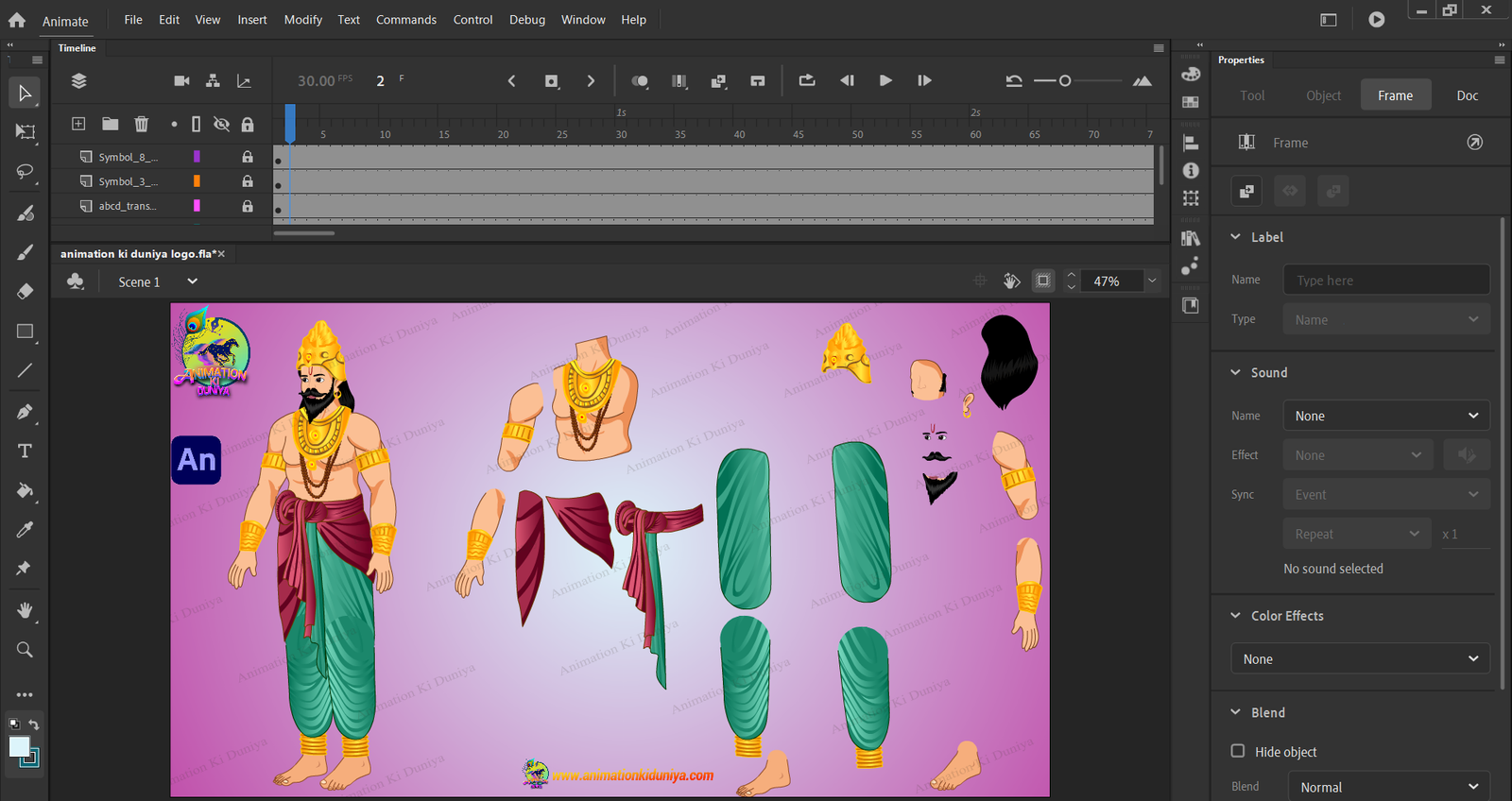Activate the Zoom magnifier tool
This screenshot has width=1512, height=801.
pyautogui.click(x=25, y=650)
